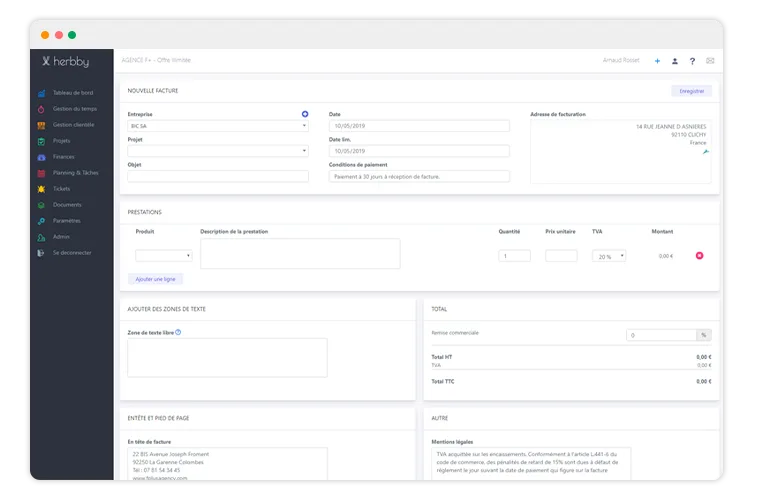Open Gestion du temps menu item
Screen dimensions: 762x500
75,109
